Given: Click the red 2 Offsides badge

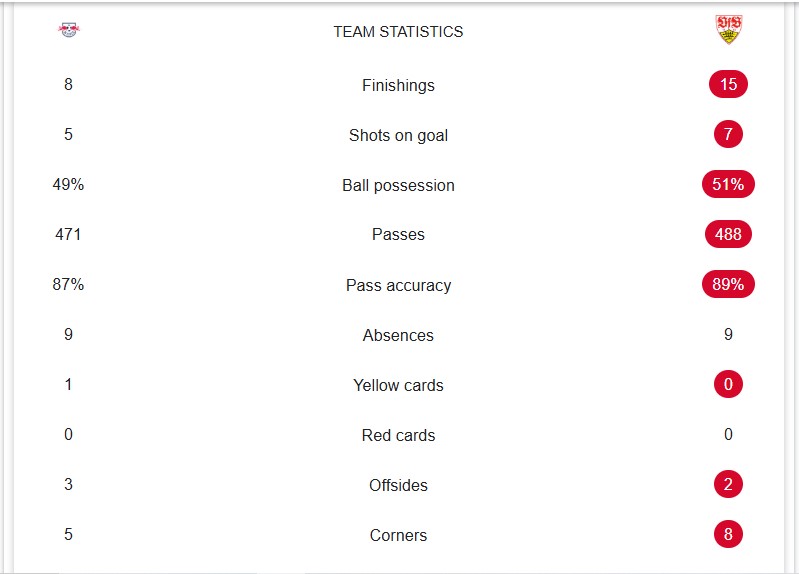Looking at the screenshot, I should coord(728,484).
